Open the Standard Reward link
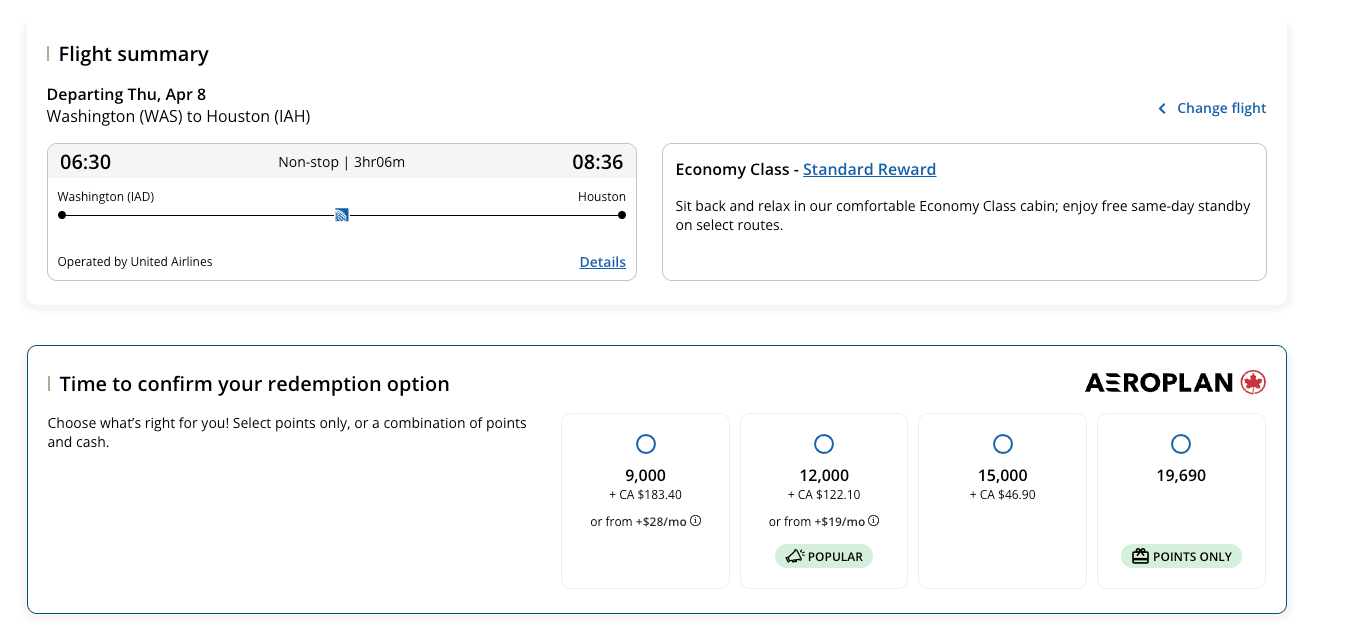Viewport: 1345px width, 626px height. (869, 169)
